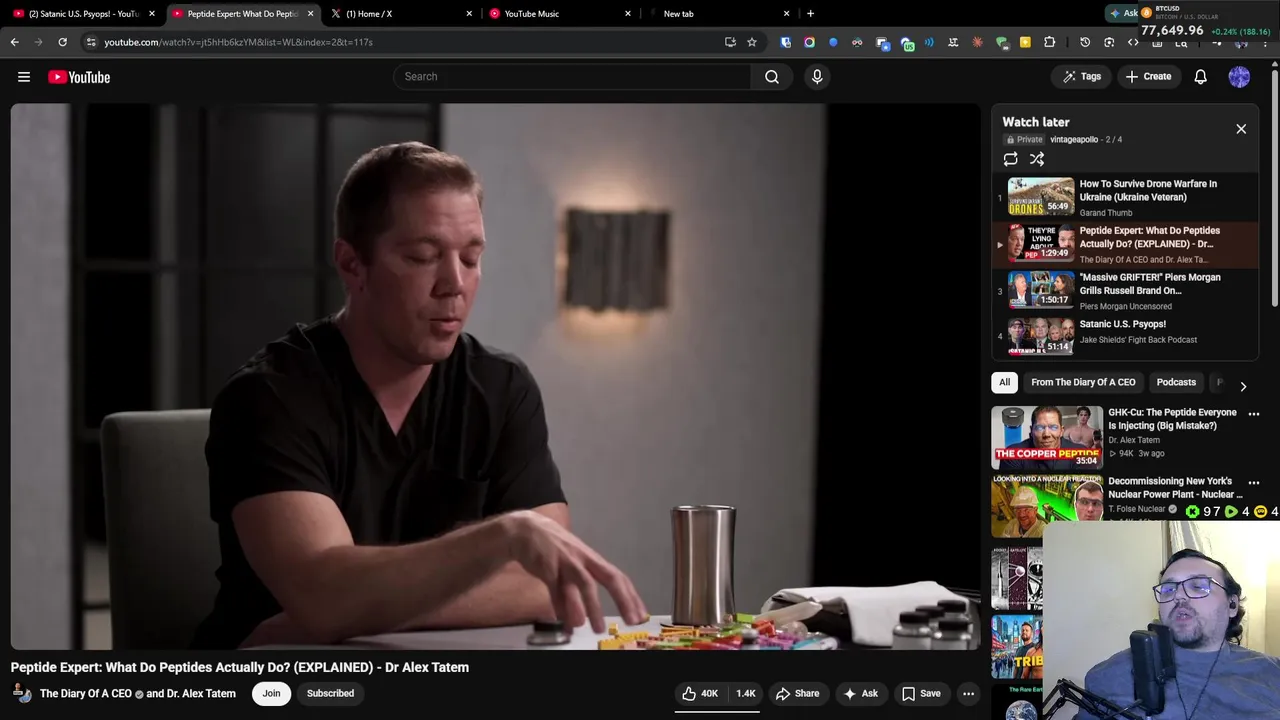Reload the current page
Screen dimensions: 1280x720
(x=62, y=42)
